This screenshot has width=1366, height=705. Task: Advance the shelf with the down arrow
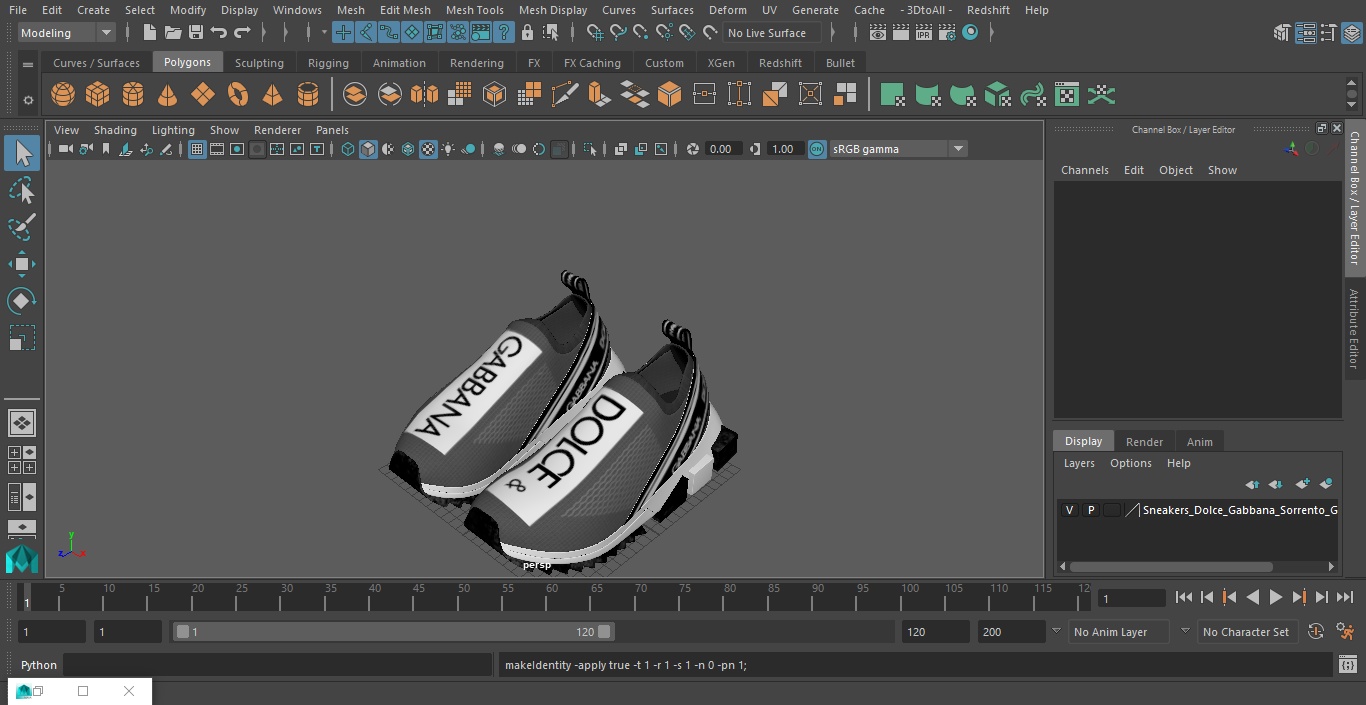(1352, 104)
